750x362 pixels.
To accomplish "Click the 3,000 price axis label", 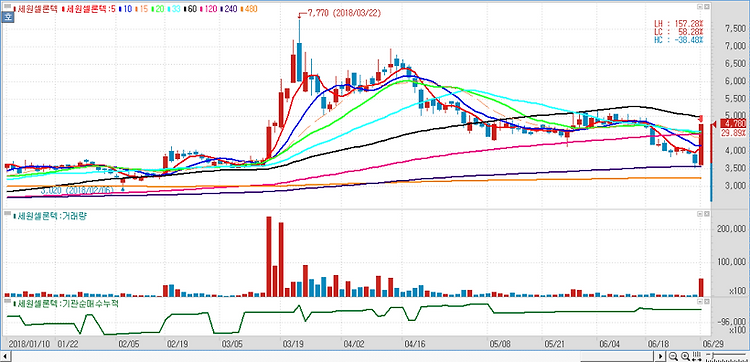I will pos(736,186).
